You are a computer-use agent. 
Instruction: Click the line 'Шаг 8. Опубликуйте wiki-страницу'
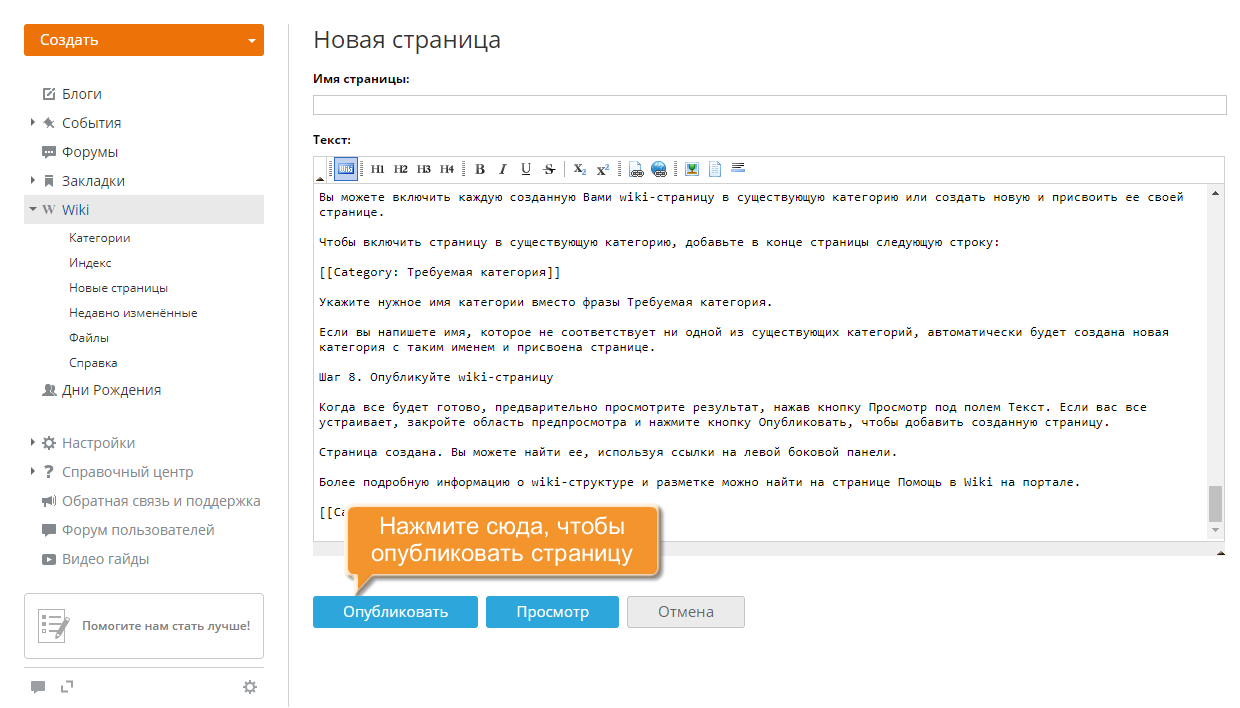pyautogui.click(x=436, y=378)
